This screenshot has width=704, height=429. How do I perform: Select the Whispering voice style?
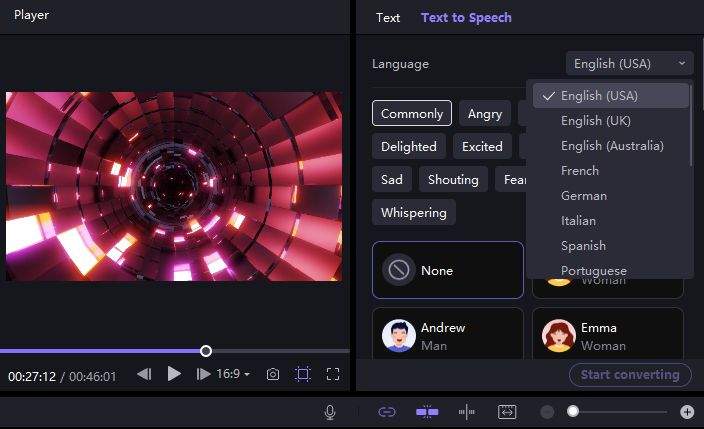pos(414,212)
